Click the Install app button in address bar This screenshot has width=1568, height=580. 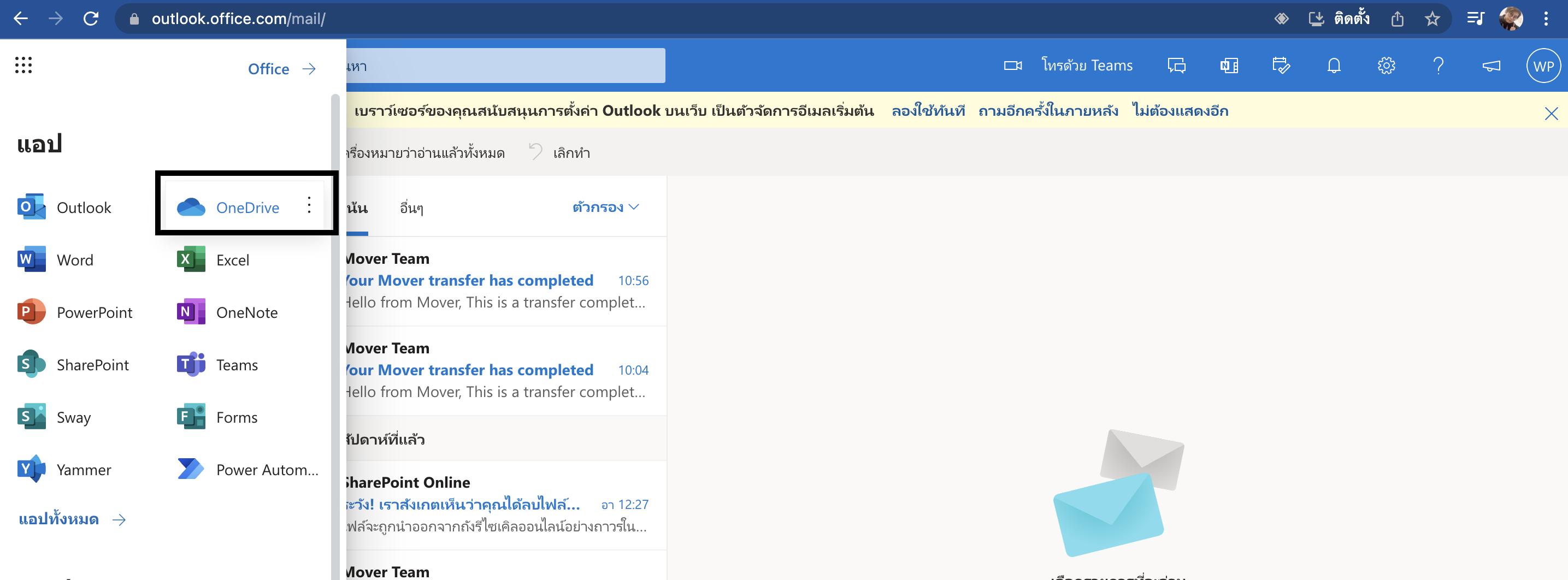point(1338,19)
